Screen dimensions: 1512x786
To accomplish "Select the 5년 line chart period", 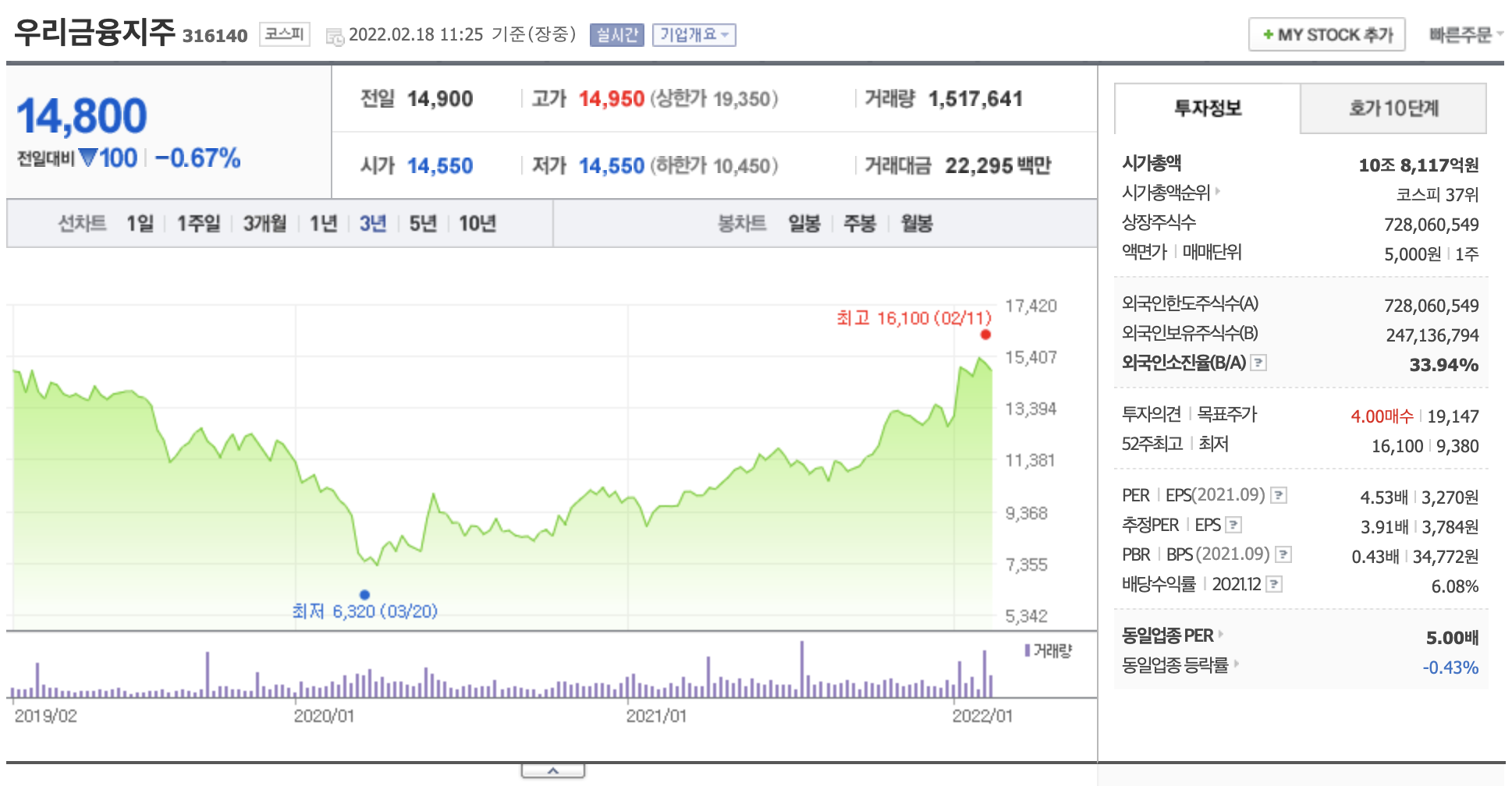I will (423, 224).
